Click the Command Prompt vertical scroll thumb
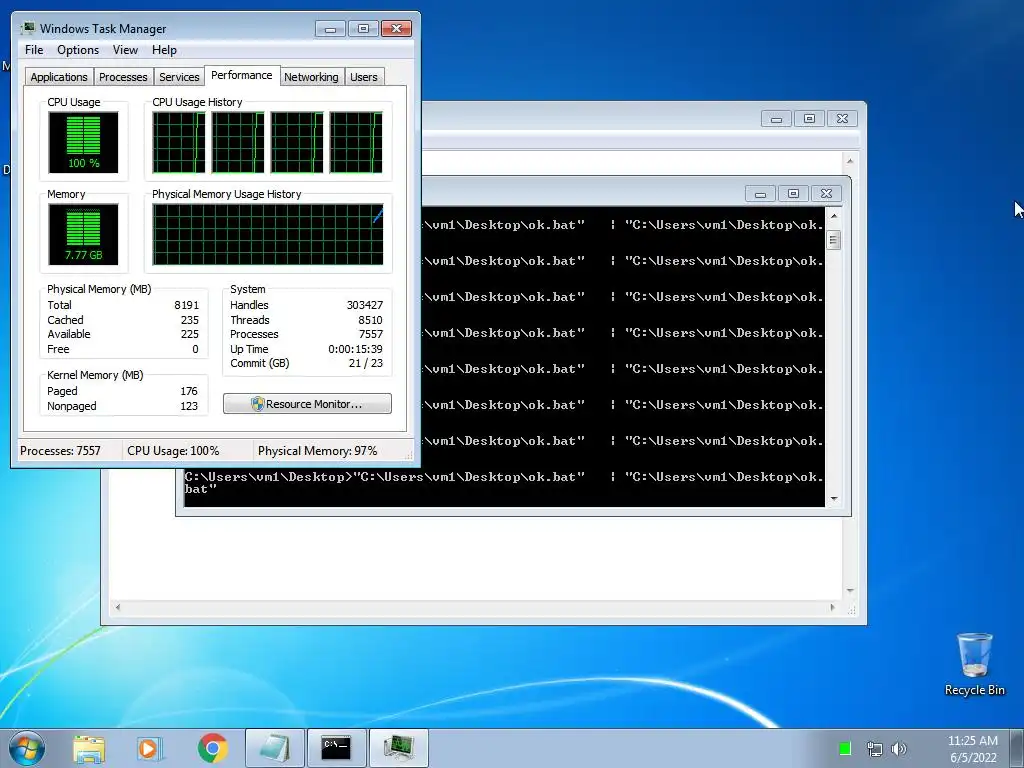 point(833,240)
